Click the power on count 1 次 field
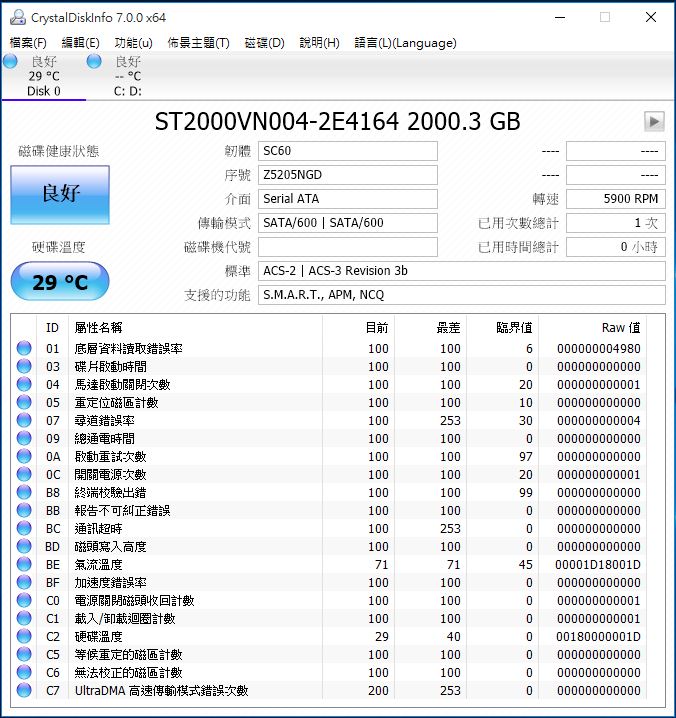 click(616, 223)
